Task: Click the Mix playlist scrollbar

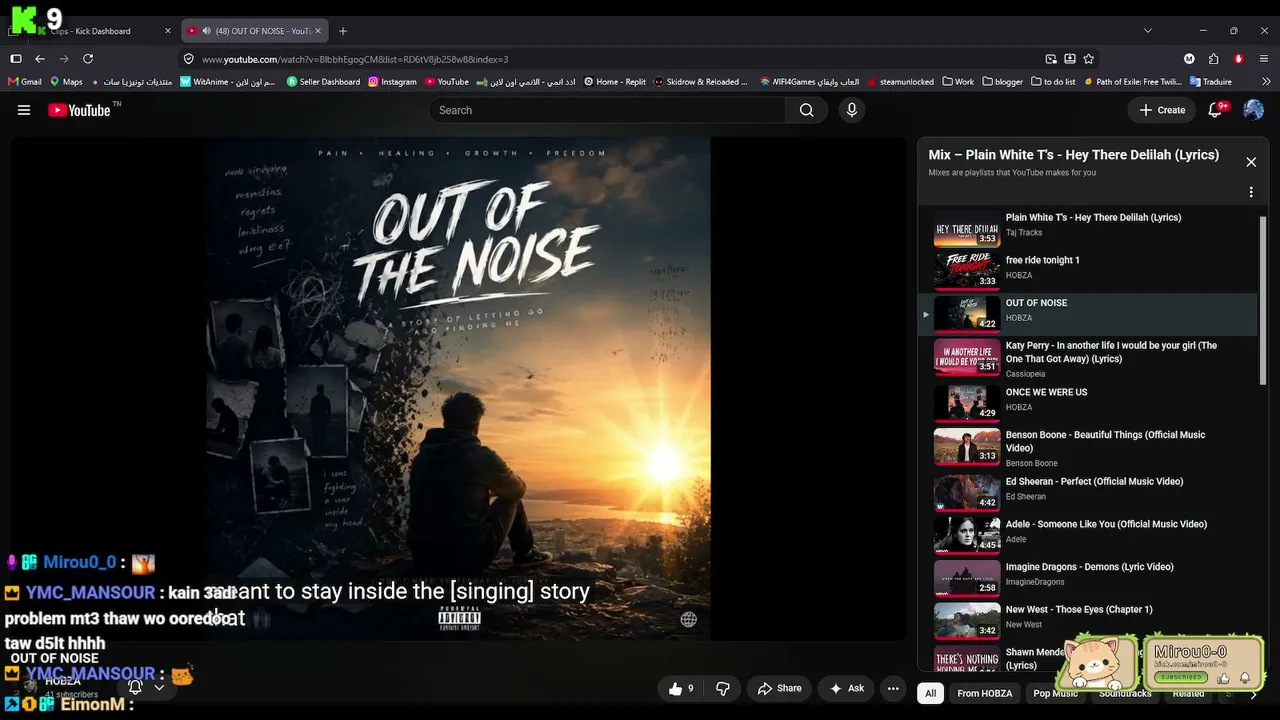Action: (x=1262, y=300)
